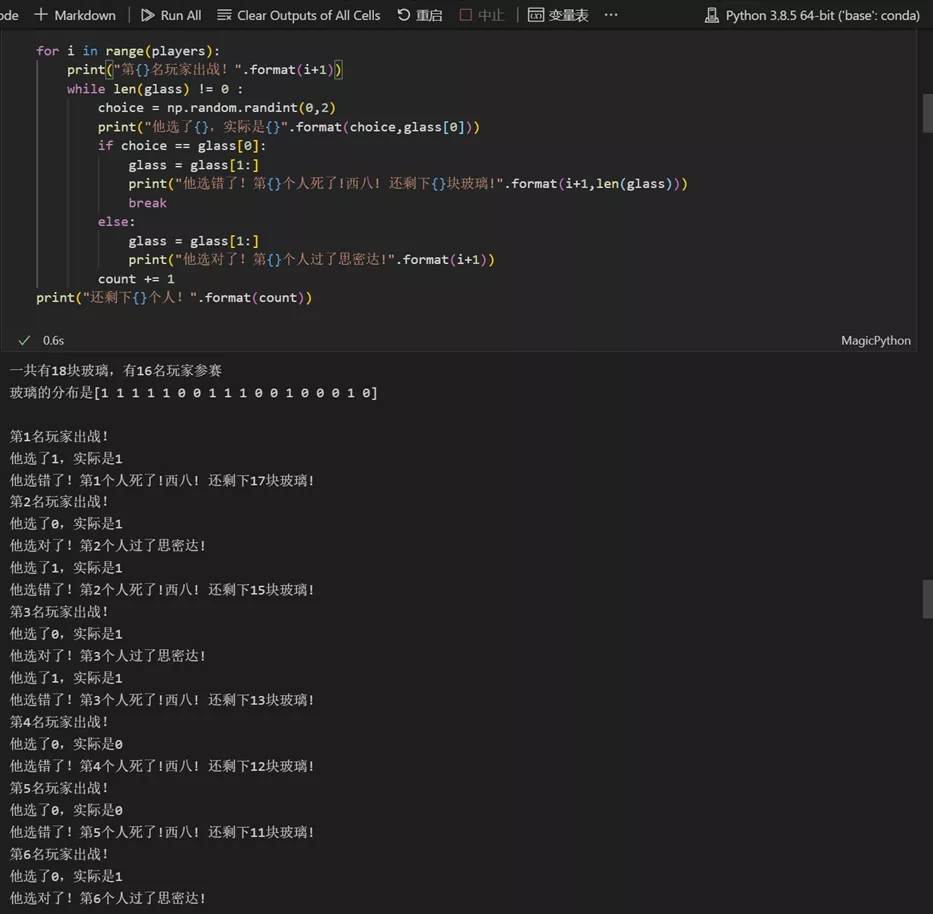This screenshot has width=933, height=914.
Task: Restart the kernel with 重启
Action: [x=419, y=15]
